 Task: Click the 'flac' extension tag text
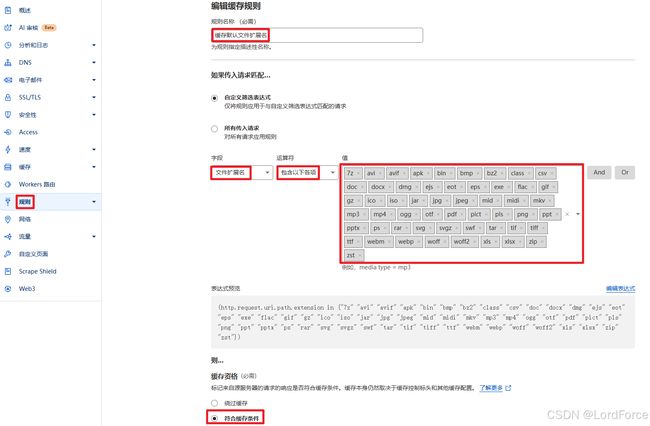522,187
